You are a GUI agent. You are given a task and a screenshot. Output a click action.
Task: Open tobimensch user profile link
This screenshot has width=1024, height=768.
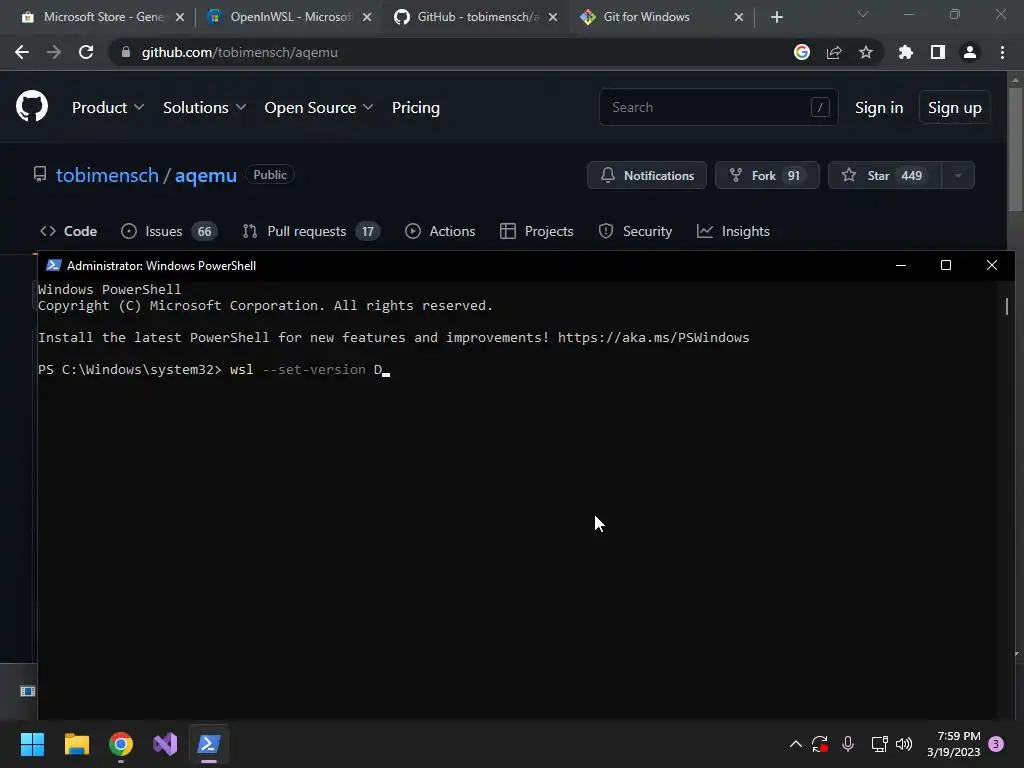pyautogui.click(x=107, y=175)
